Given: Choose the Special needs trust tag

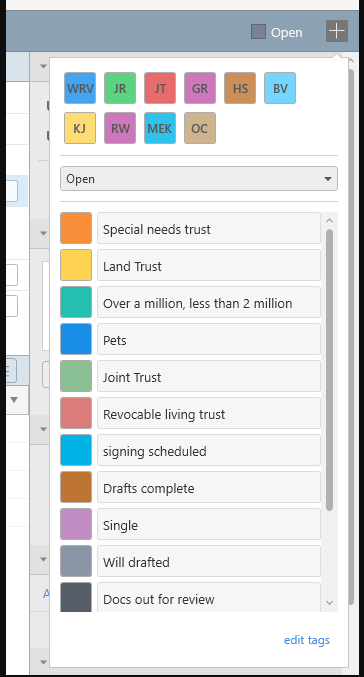Looking at the screenshot, I should point(209,229).
